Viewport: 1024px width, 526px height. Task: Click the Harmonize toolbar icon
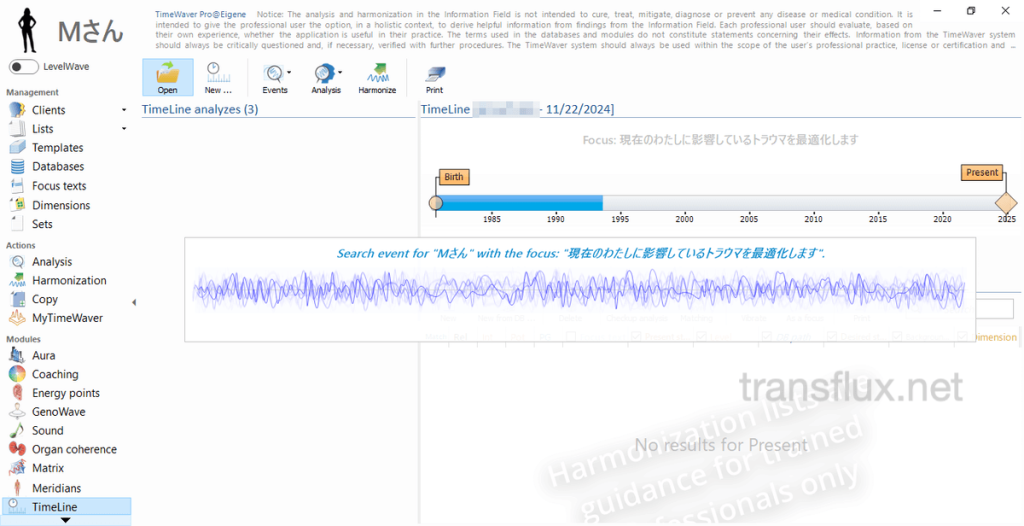tap(377, 73)
